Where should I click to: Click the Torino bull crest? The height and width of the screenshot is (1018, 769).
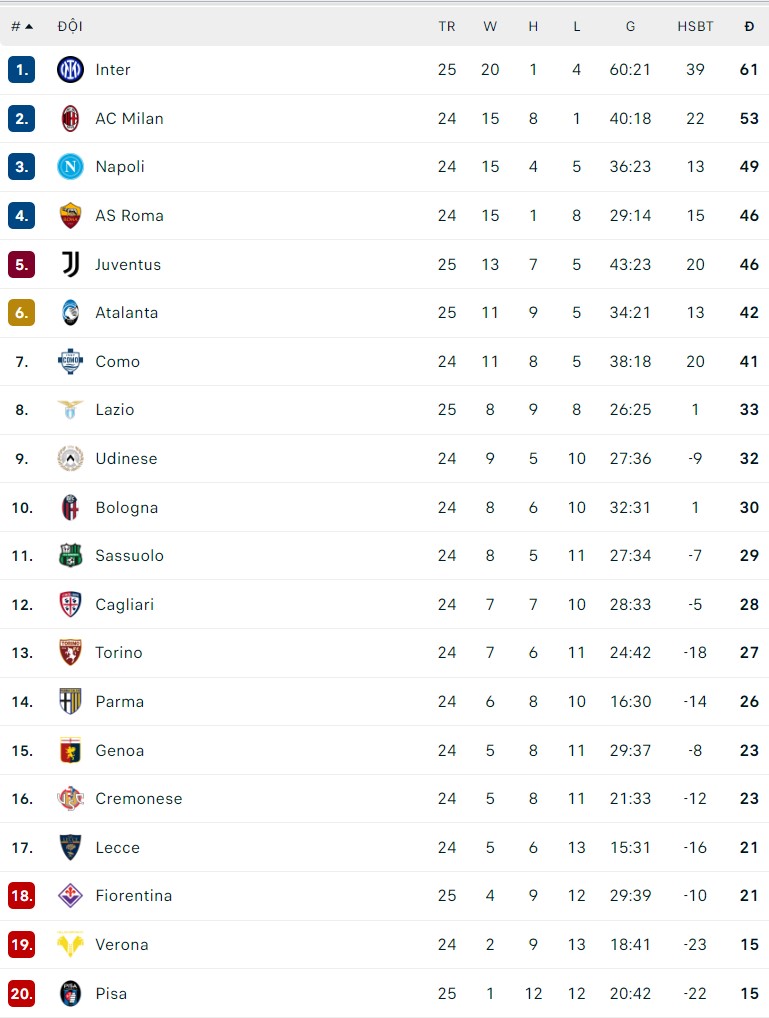click(x=70, y=653)
